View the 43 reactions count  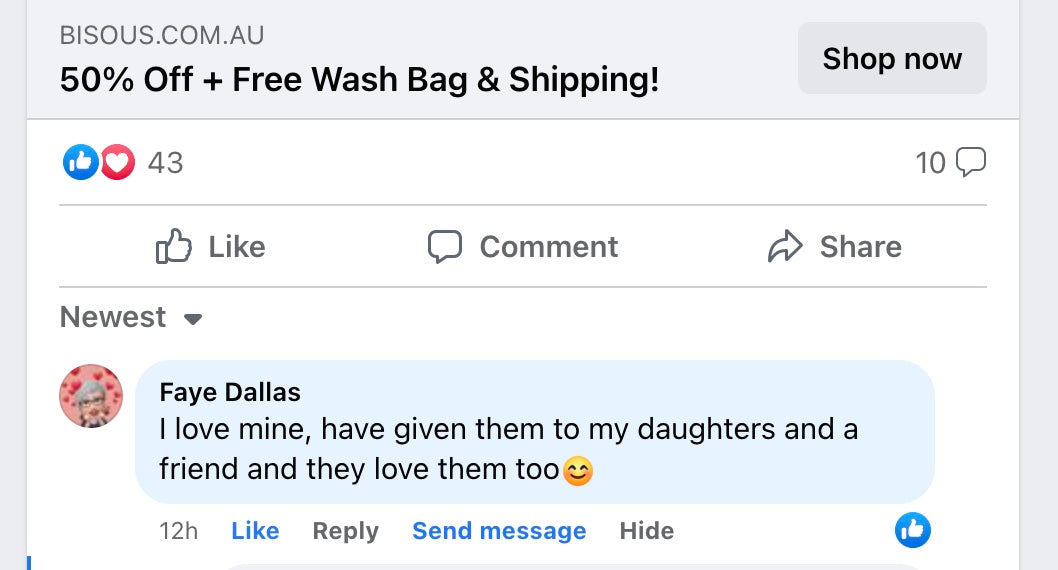click(x=165, y=163)
